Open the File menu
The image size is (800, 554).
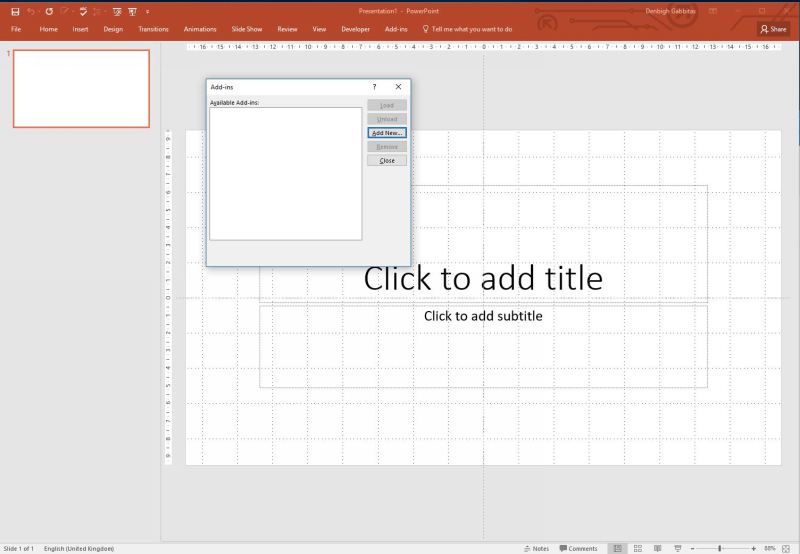(16, 29)
